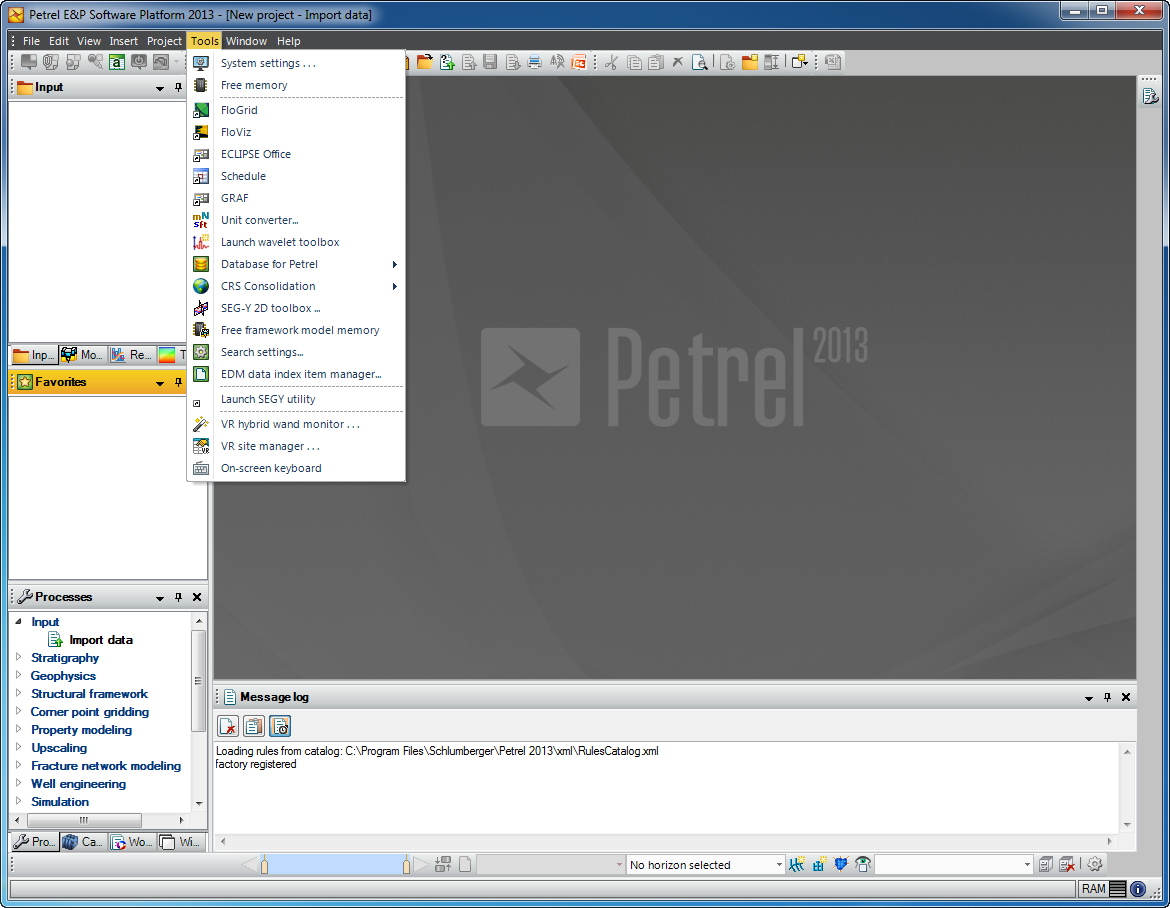Click the VR hybrid wand icon

point(201,425)
